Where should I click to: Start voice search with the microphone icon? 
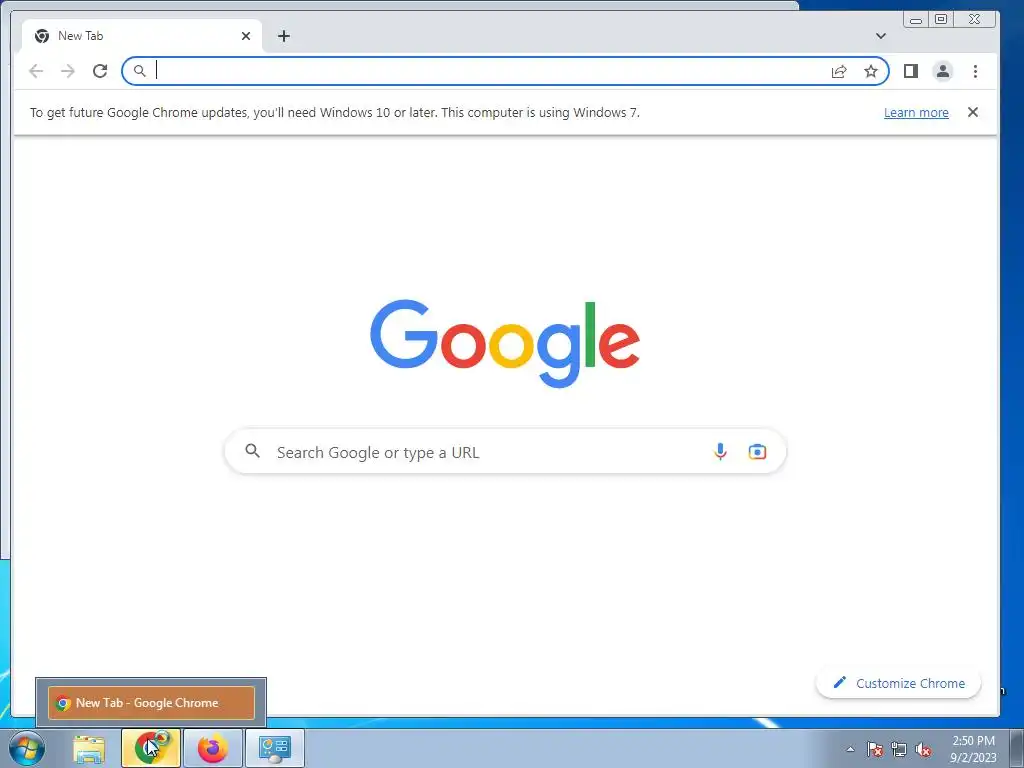point(720,451)
